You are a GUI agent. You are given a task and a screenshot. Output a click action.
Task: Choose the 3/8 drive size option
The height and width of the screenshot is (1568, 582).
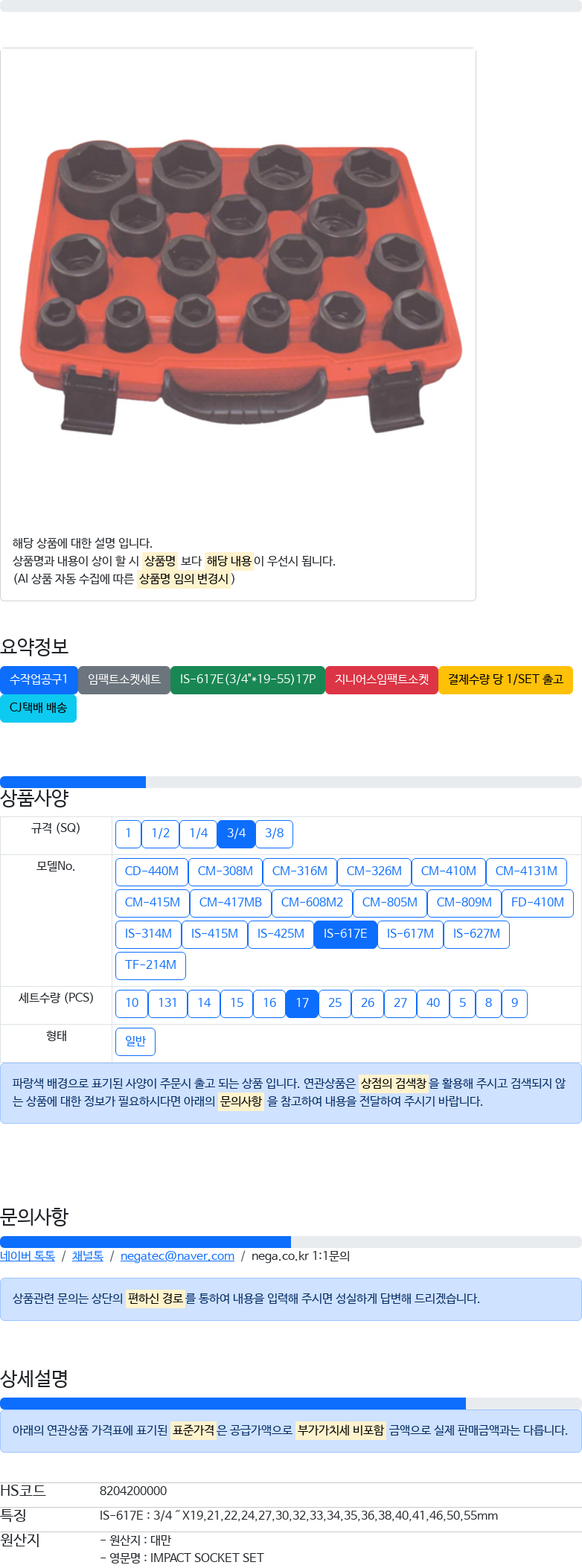(274, 833)
